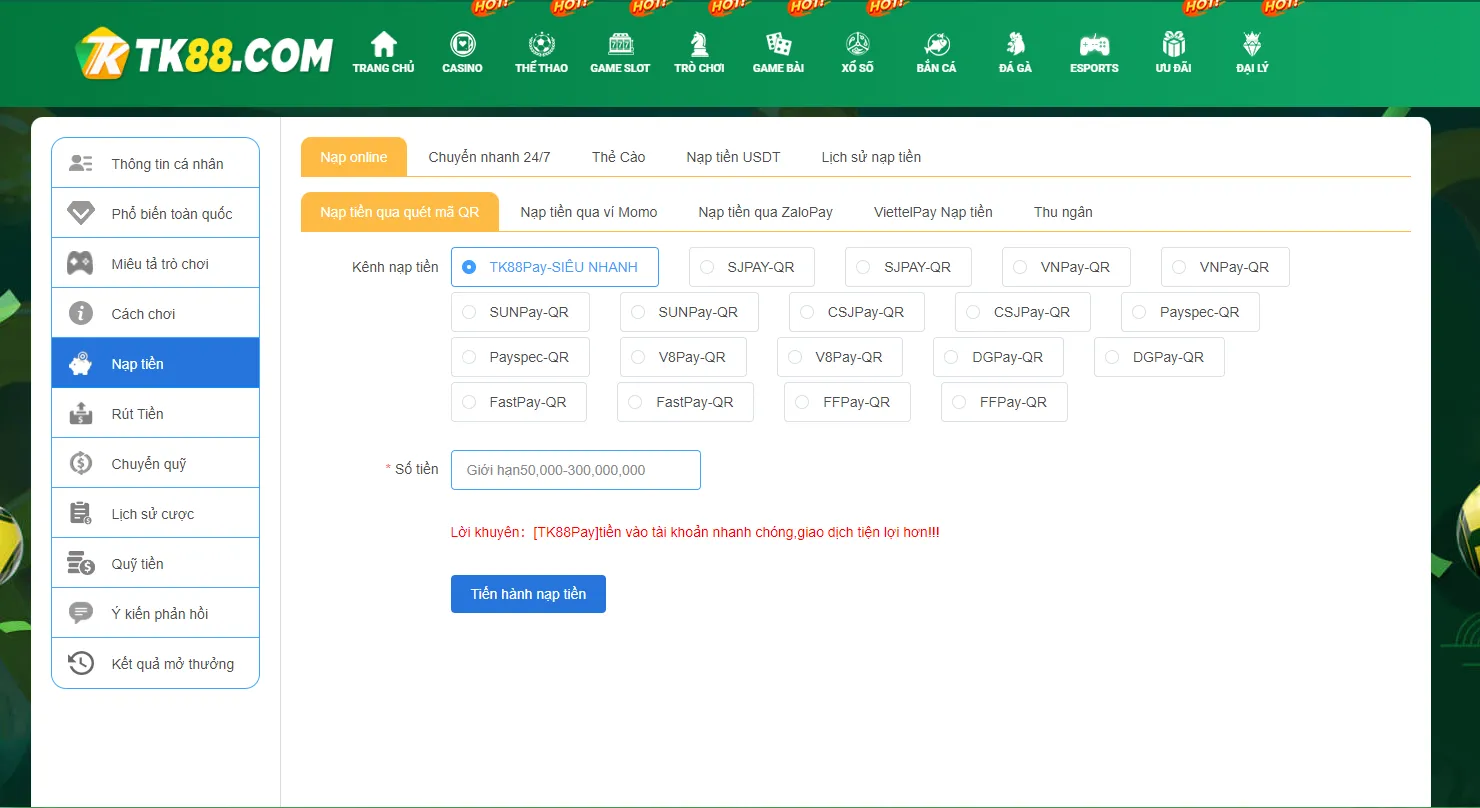Screen dimensions: 1480x808
Task: Select Thu ngân tab
Action: 1063,212
